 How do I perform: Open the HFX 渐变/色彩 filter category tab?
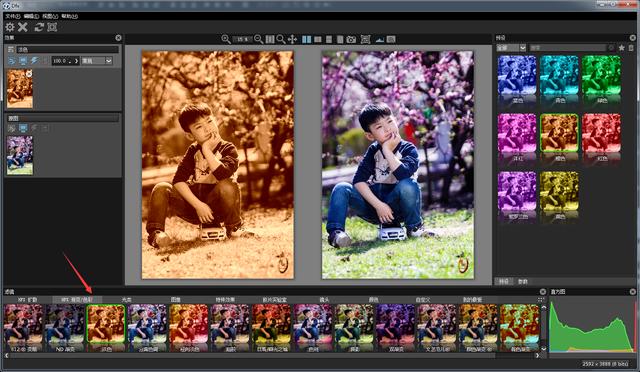tap(77, 300)
